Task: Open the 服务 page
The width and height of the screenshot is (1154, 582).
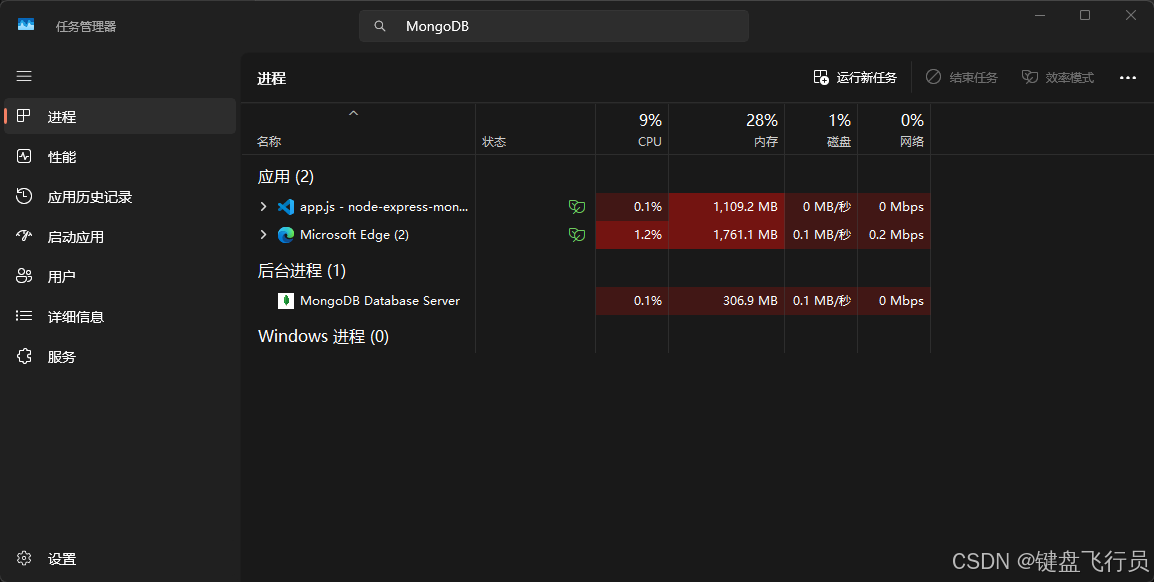Action: 120,357
